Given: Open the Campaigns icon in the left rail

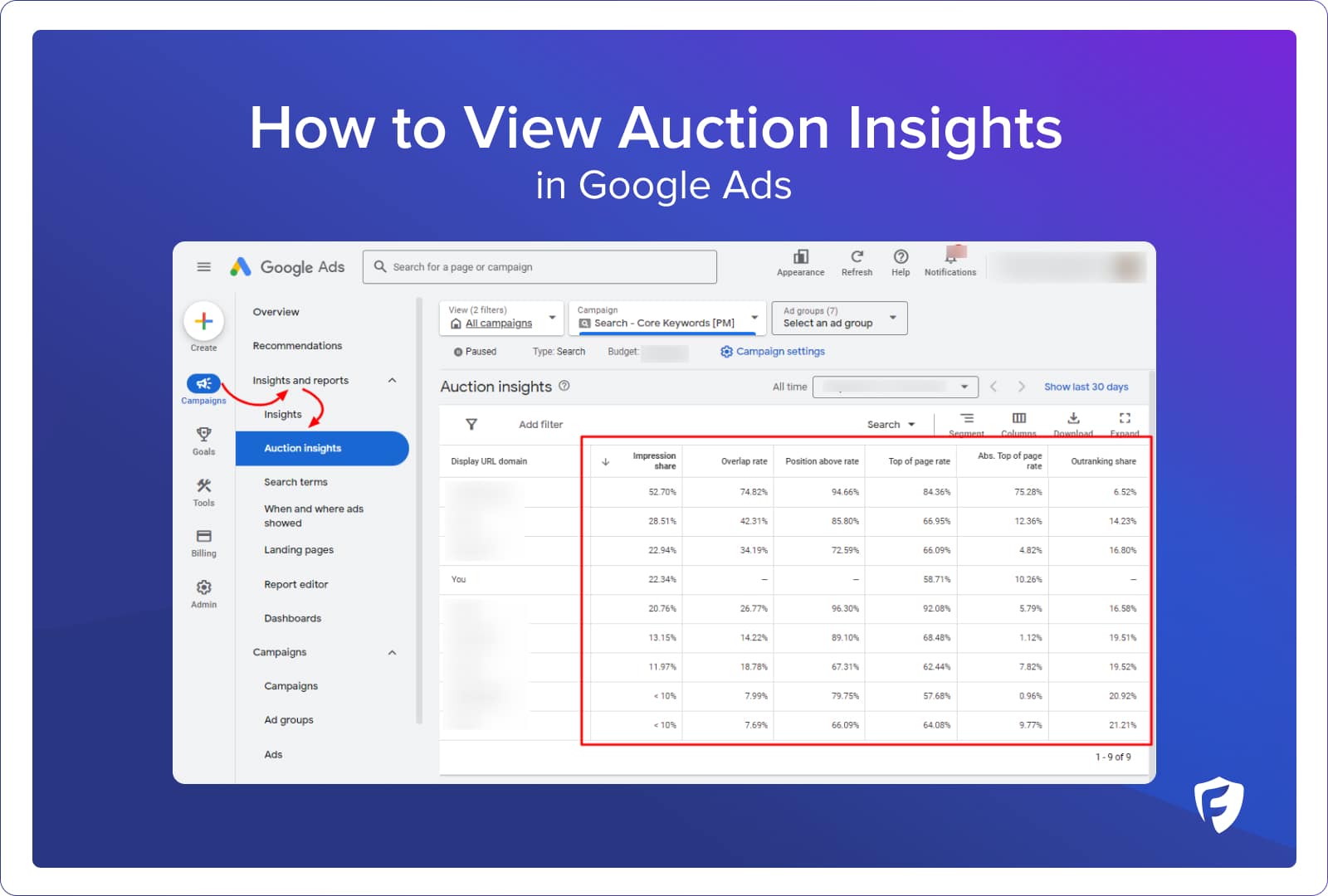Looking at the screenshot, I should coord(203,383).
